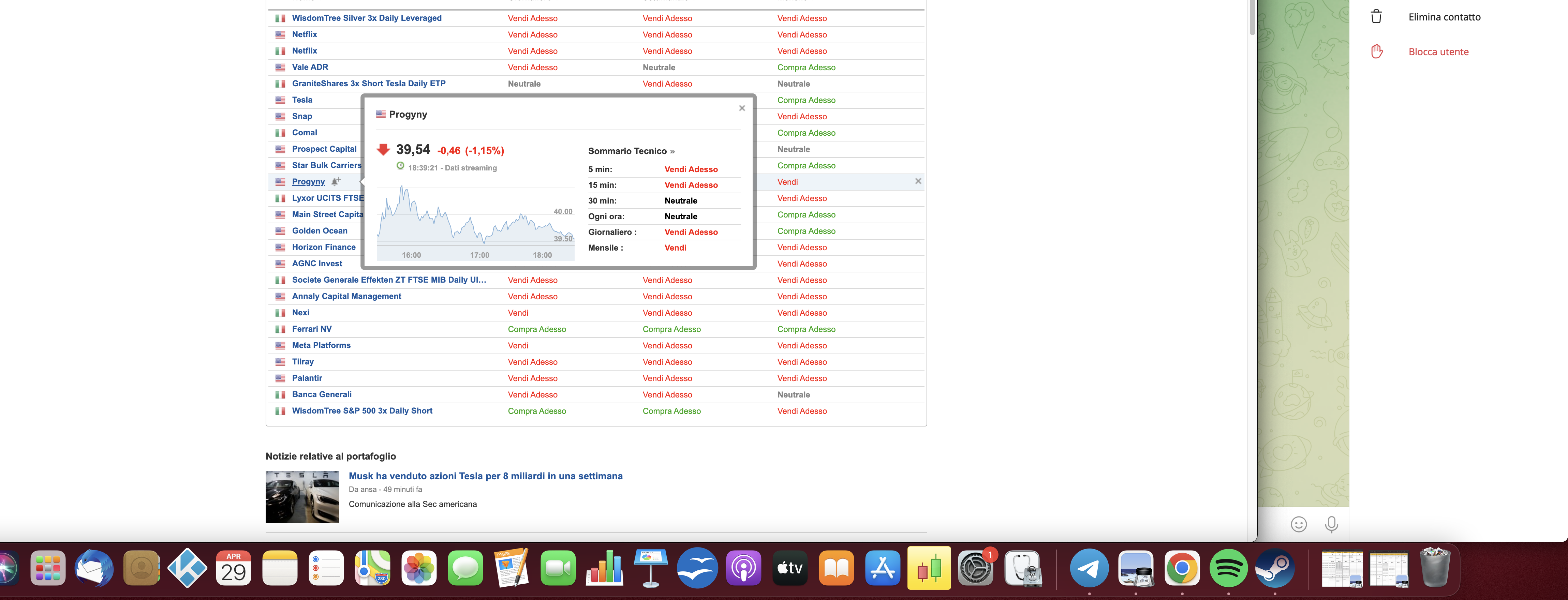
Task: Open the Trash in the dock
Action: [x=1435, y=567]
